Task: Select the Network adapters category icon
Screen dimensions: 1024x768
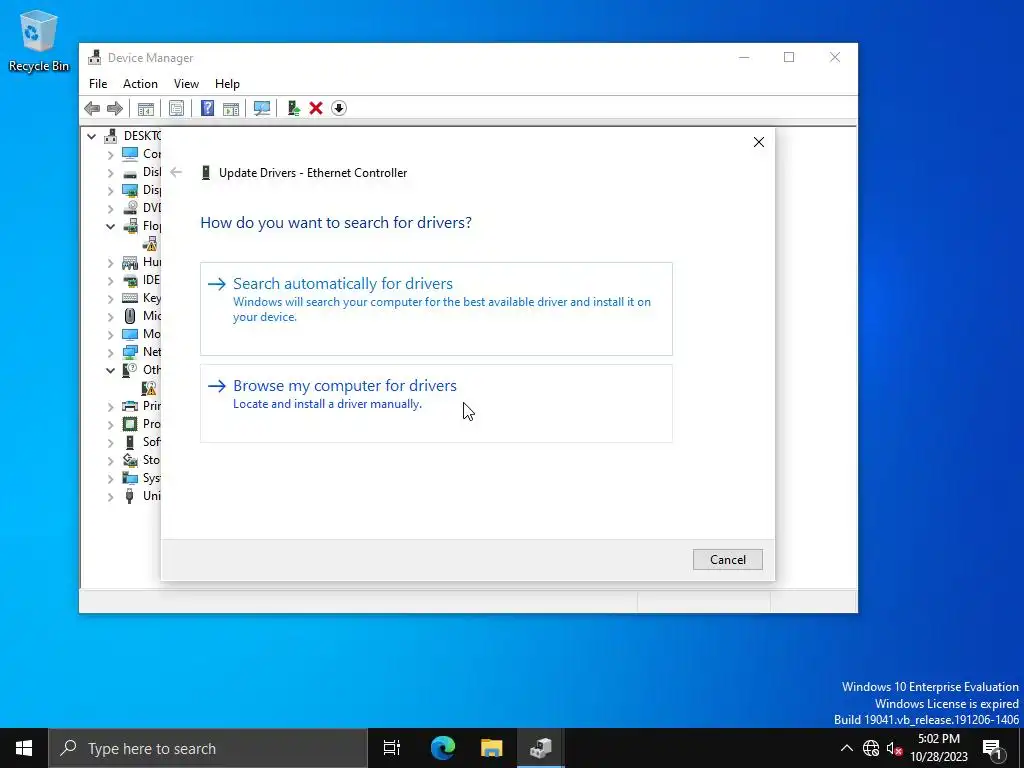Action: coord(130,352)
